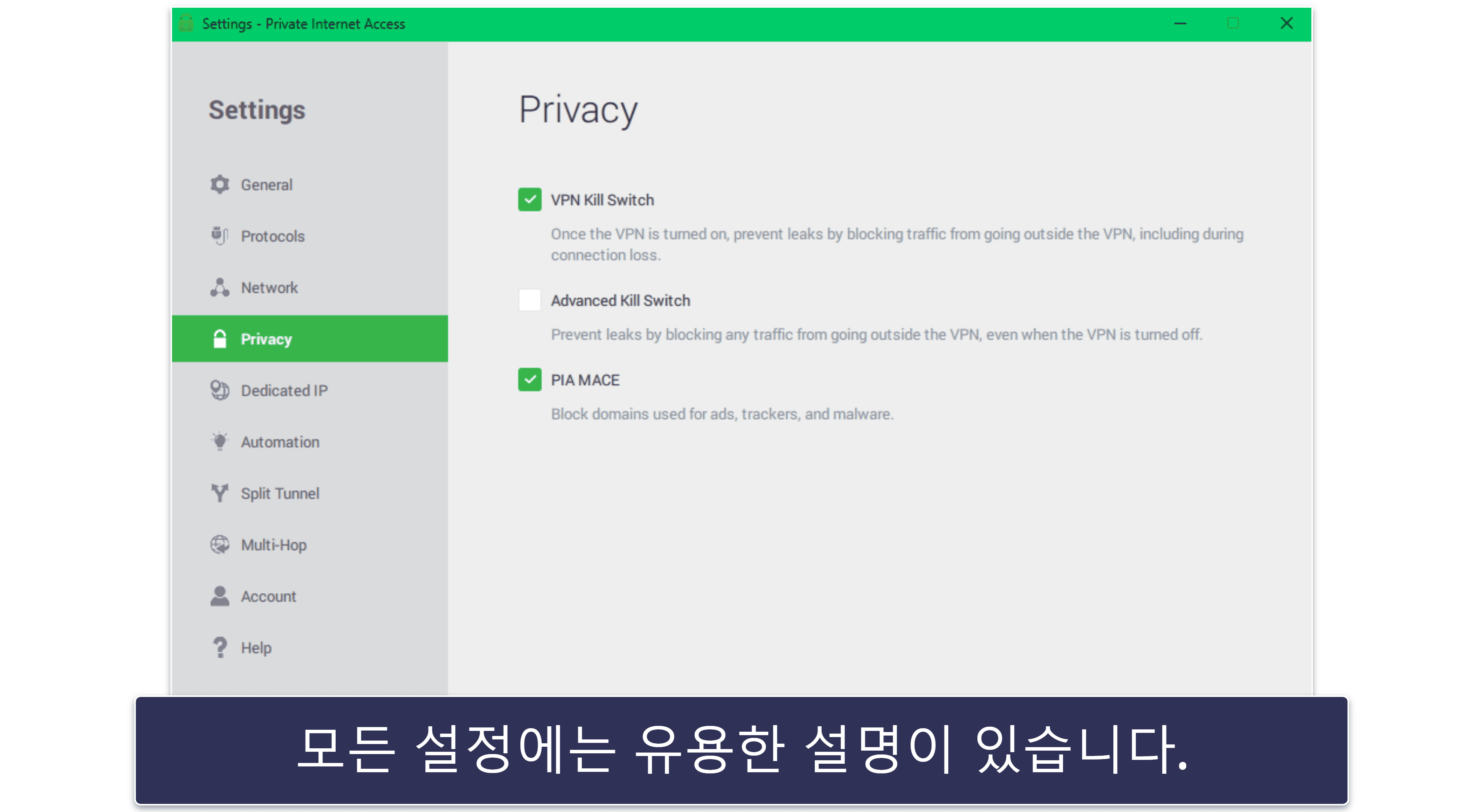Switch to the Protocols settings tab
This screenshot has height=812, width=1483.
(x=310, y=236)
